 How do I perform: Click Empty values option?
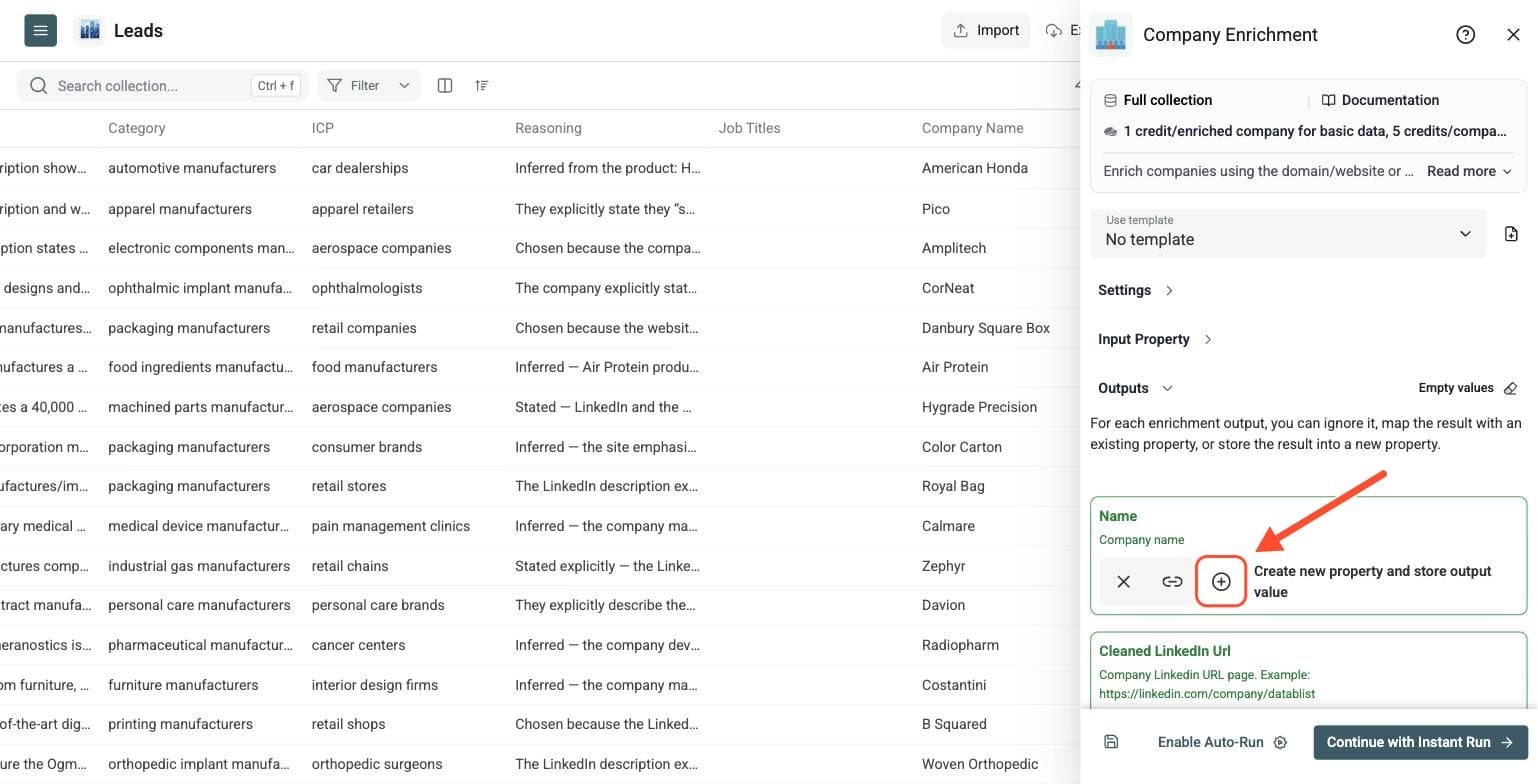click(x=1456, y=388)
